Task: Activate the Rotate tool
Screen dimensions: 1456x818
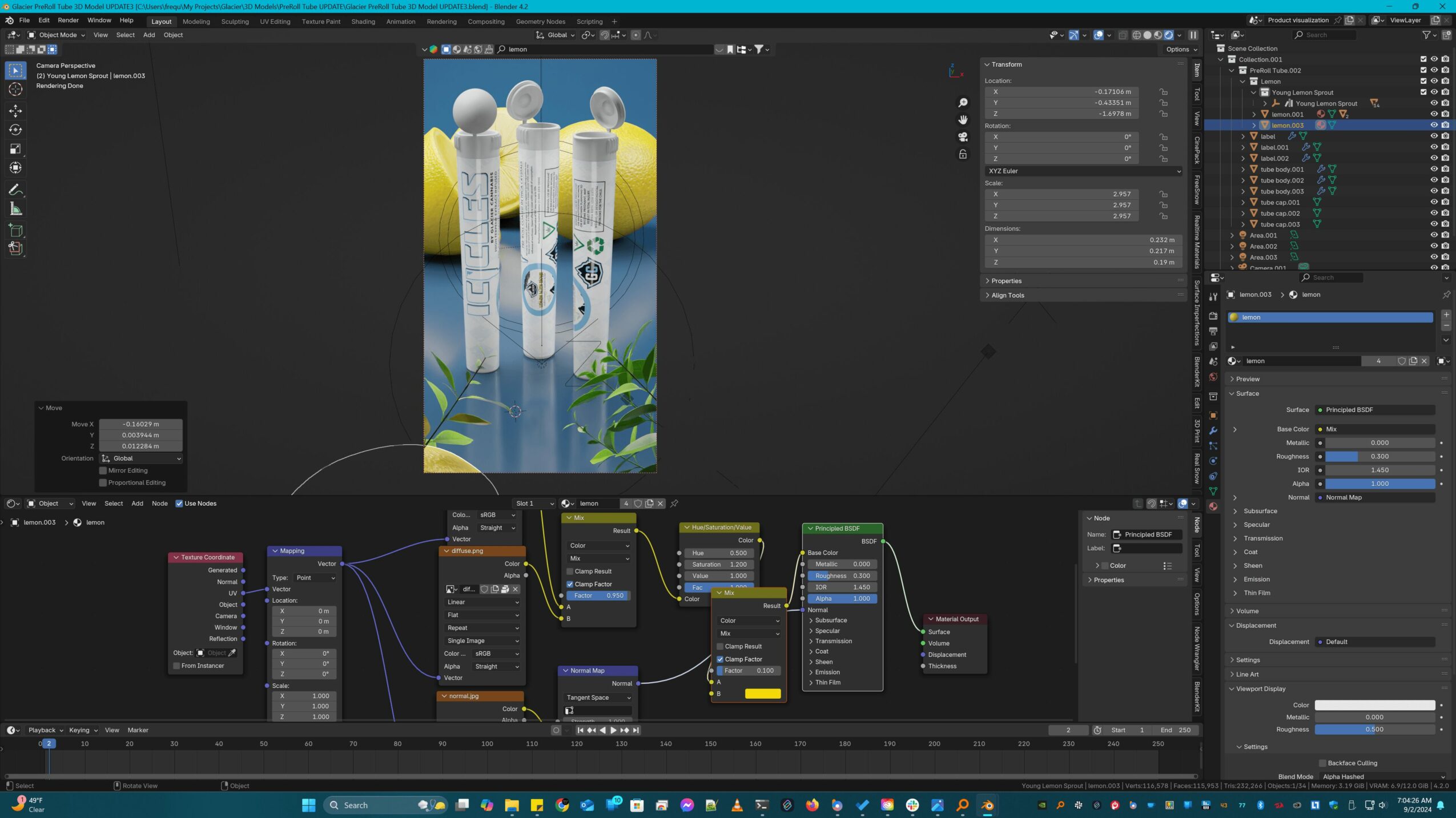Action: (x=15, y=130)
